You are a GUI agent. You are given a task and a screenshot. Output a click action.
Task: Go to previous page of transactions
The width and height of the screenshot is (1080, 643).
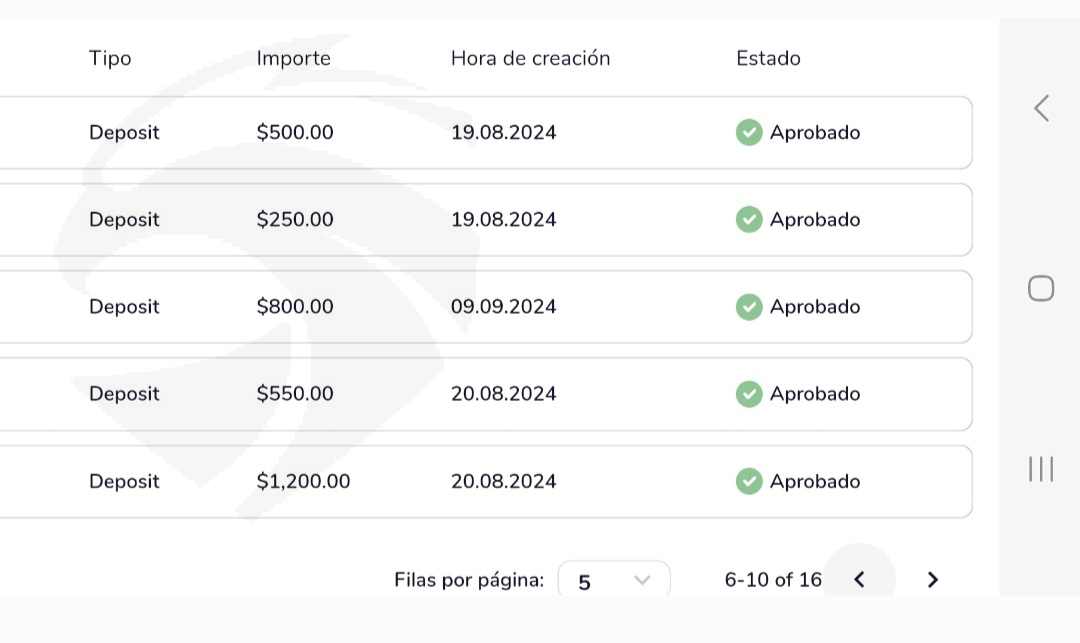(859, 579)
